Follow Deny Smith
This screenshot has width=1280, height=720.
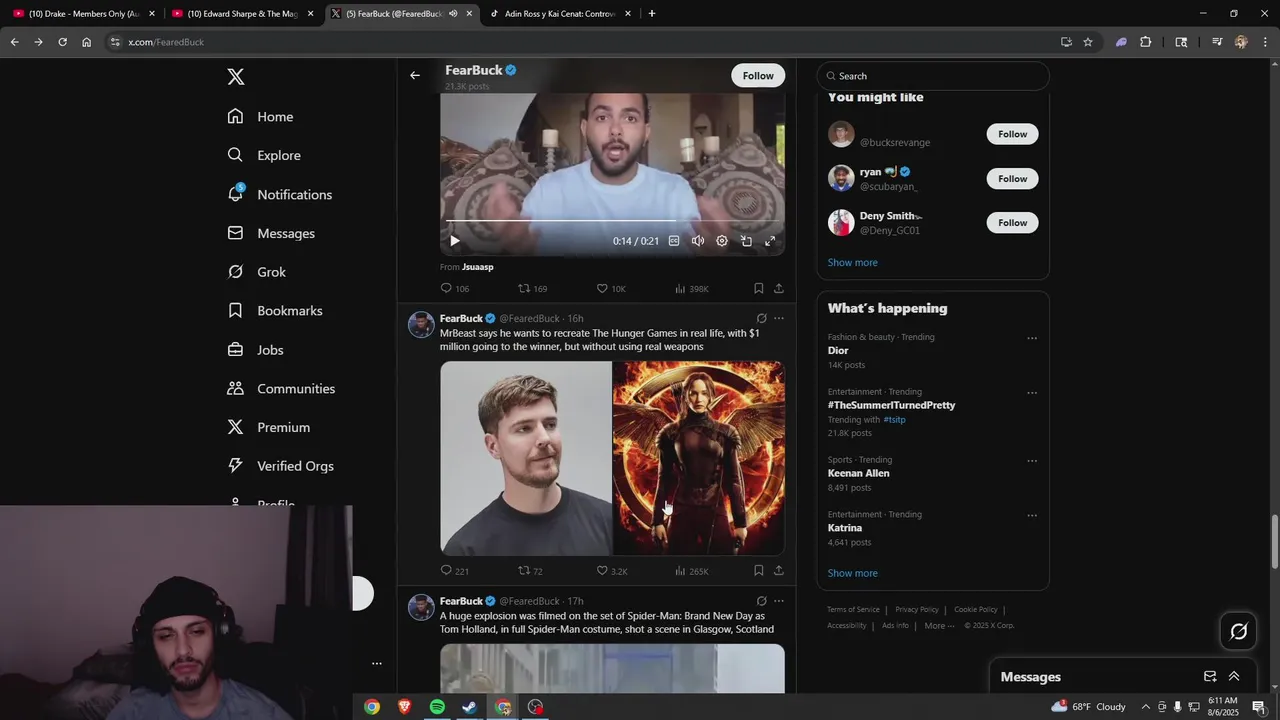coord(1012,223)
